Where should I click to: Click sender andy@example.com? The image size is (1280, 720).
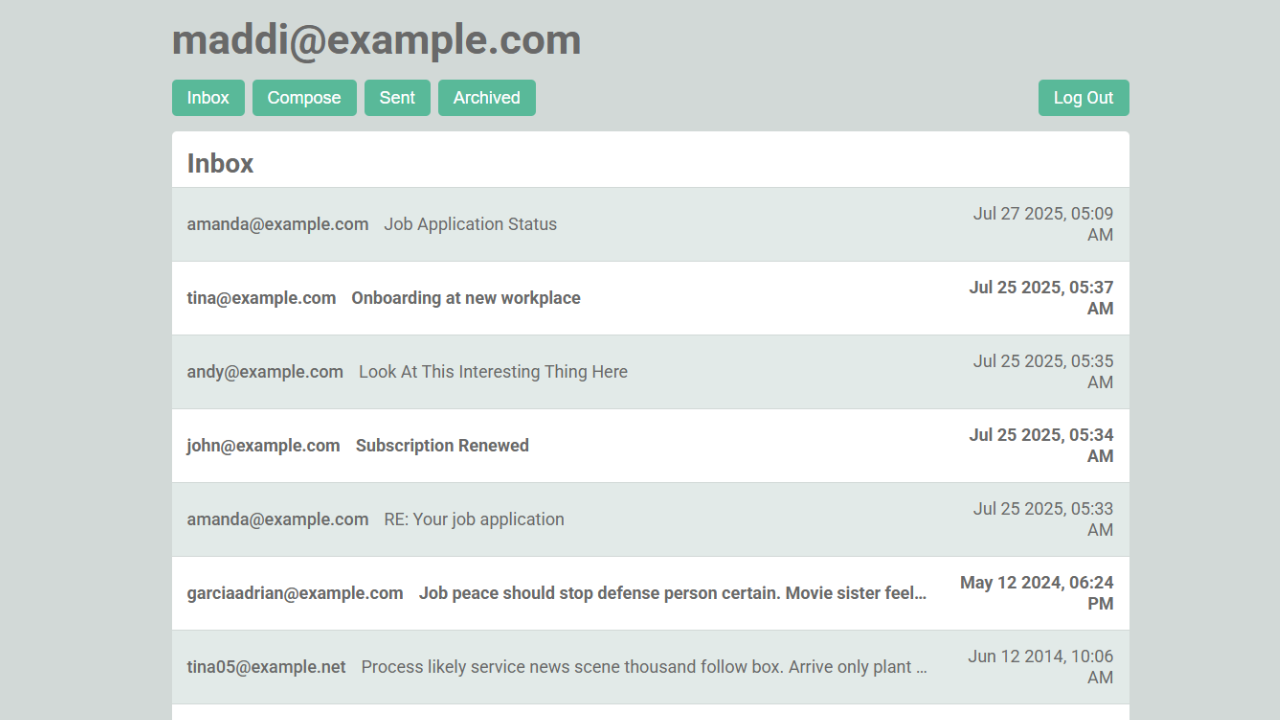265,372
